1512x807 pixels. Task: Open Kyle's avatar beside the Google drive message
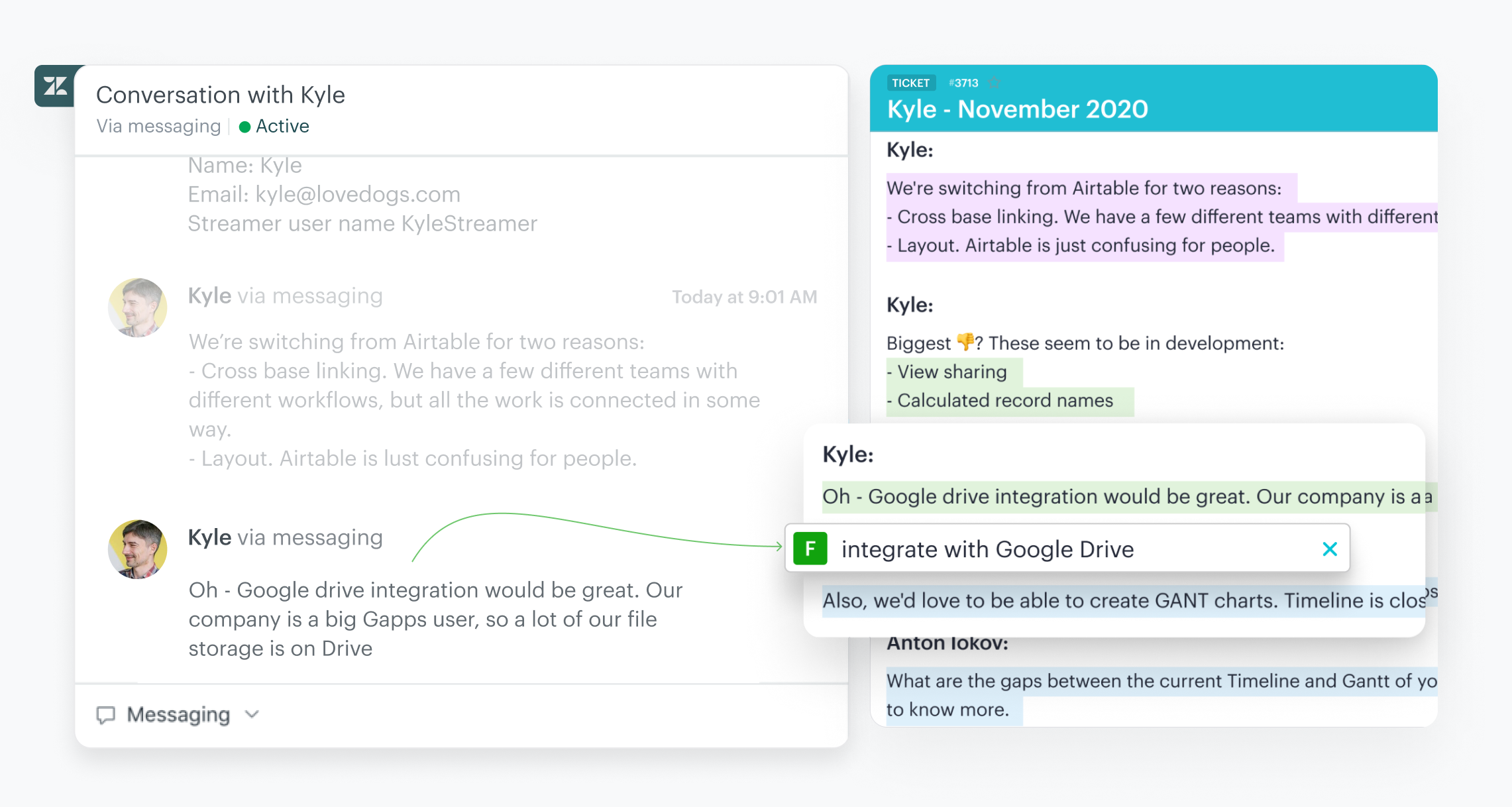138,549
